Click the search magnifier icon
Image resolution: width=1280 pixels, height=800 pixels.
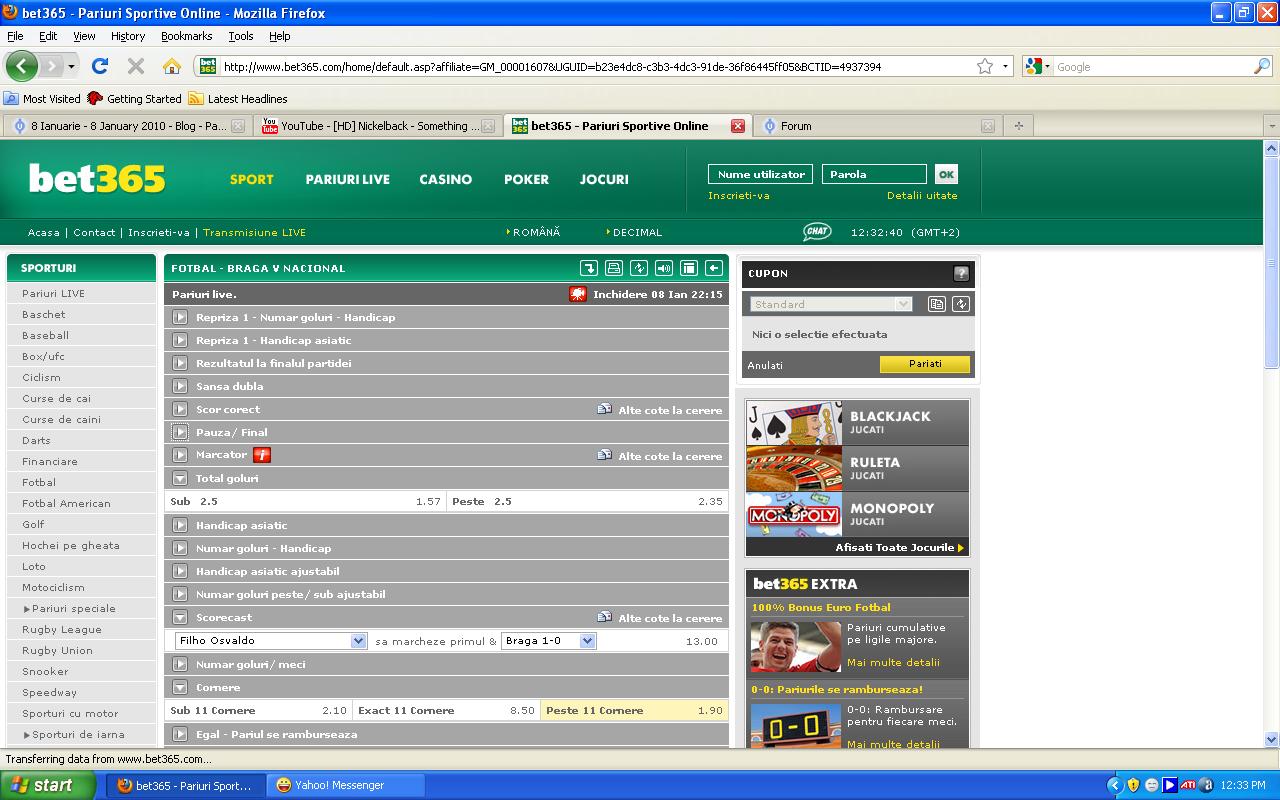pos(1262,67)
